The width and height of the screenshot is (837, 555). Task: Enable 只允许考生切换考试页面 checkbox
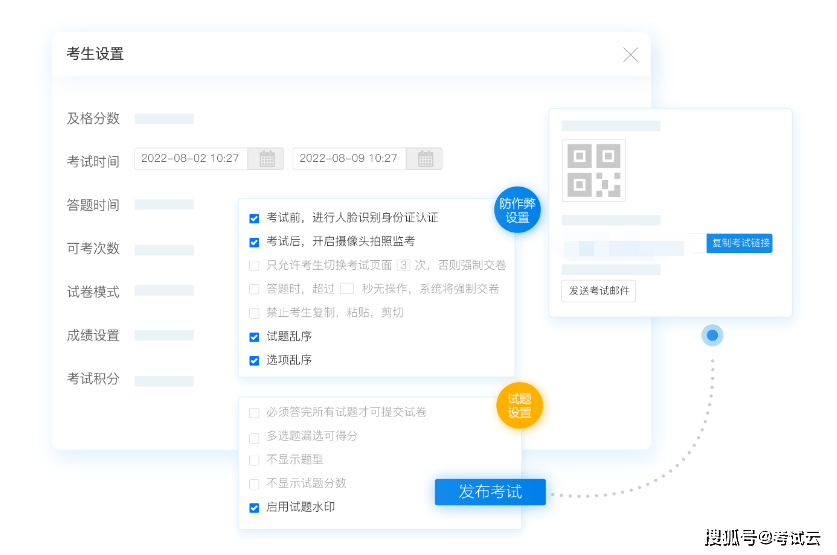click(254, 266)
